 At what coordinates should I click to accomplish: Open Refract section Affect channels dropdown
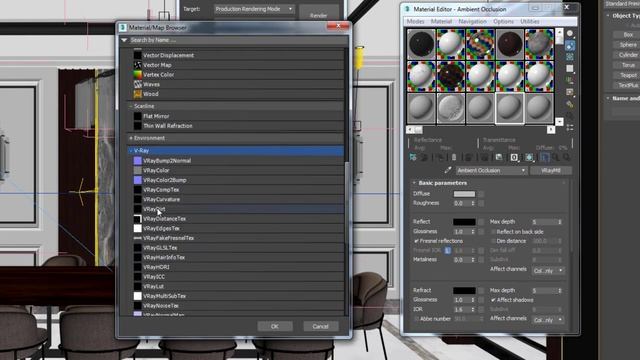click(x=549, y=320)
